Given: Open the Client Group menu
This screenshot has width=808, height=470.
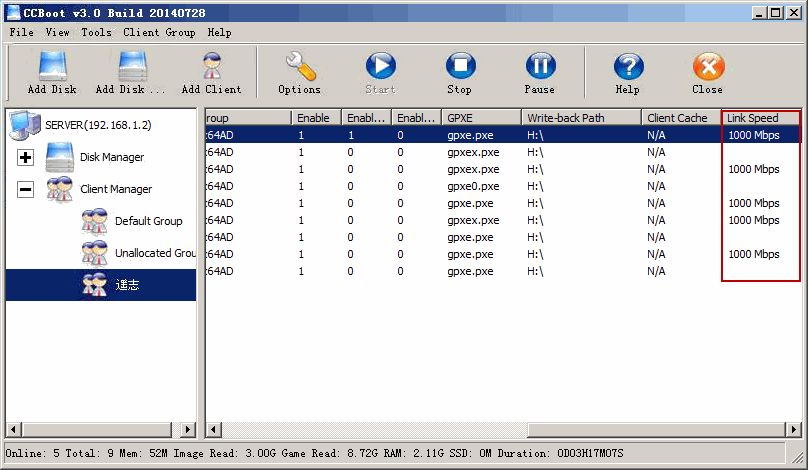Looking at the screenshot, I should (159, 32).
